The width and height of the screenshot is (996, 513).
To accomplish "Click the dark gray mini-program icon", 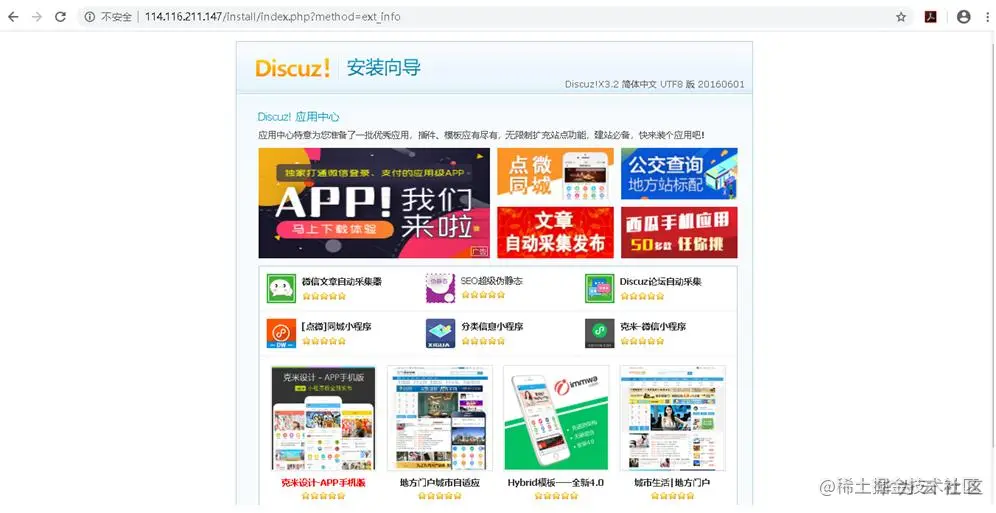I will (600, 333).
